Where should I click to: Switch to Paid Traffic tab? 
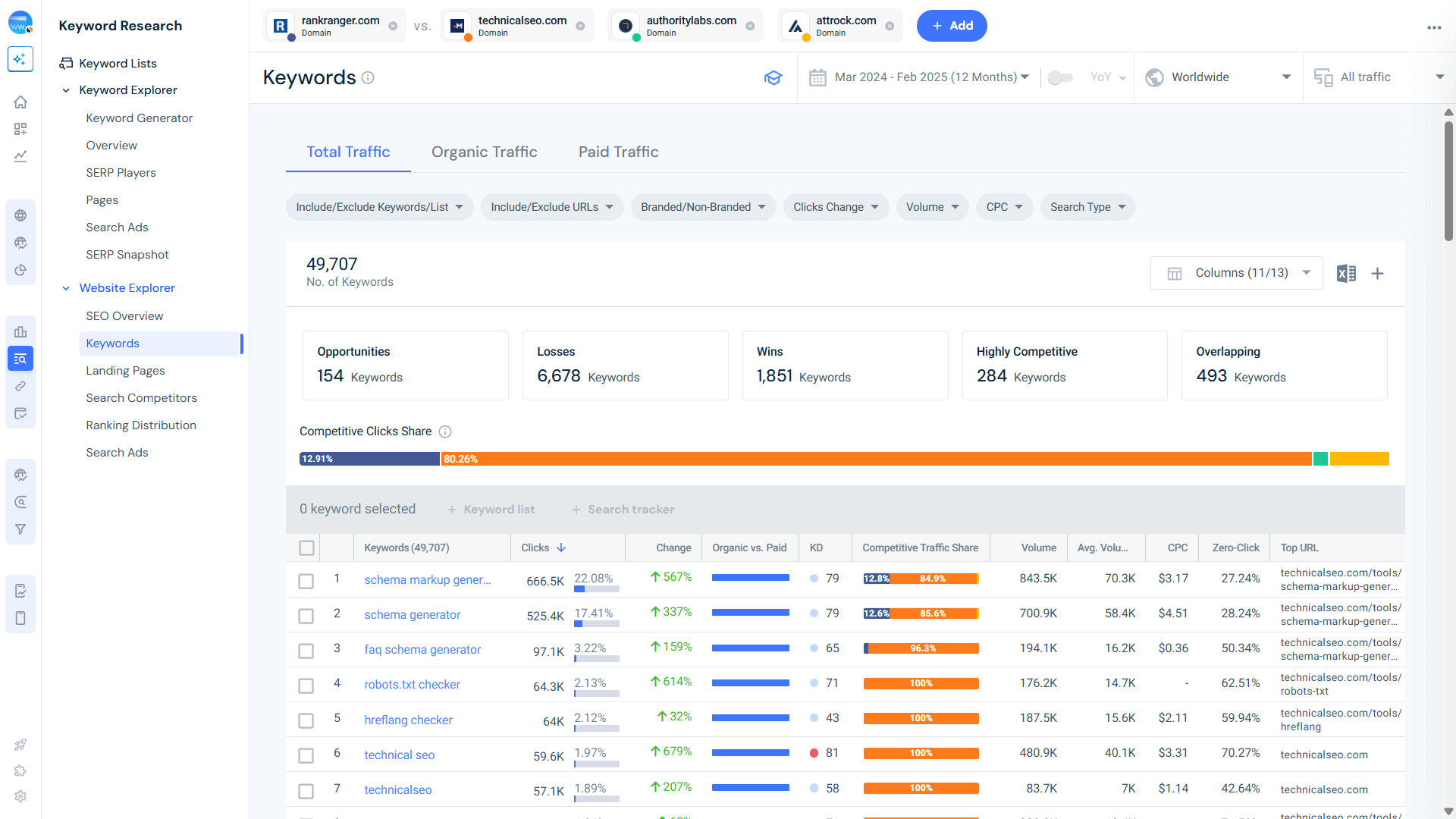tap(618, 152)
